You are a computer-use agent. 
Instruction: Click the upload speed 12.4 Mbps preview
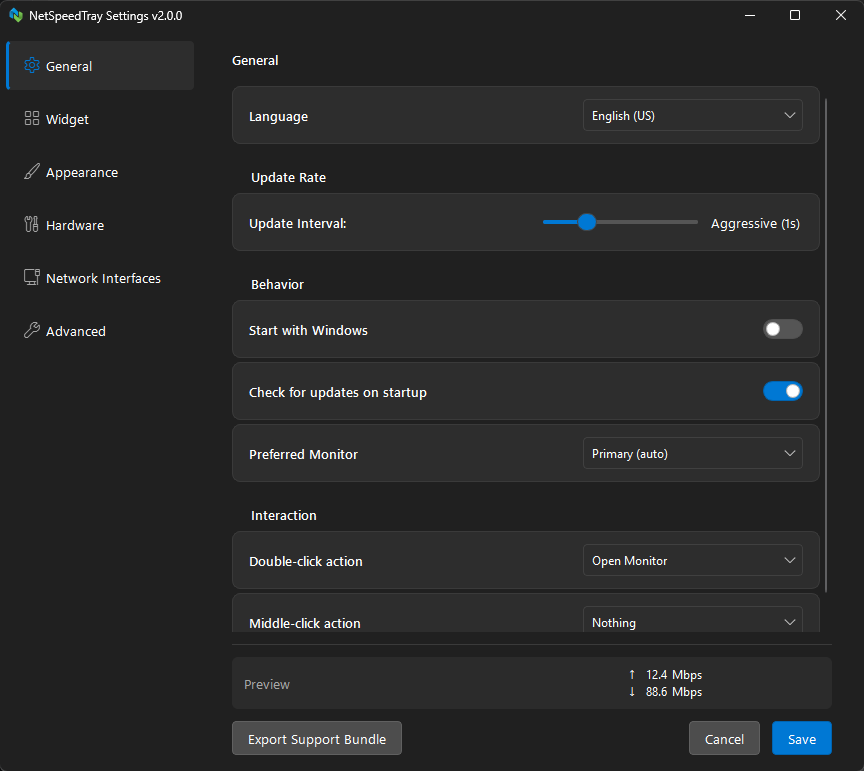[x=665, y=675]
